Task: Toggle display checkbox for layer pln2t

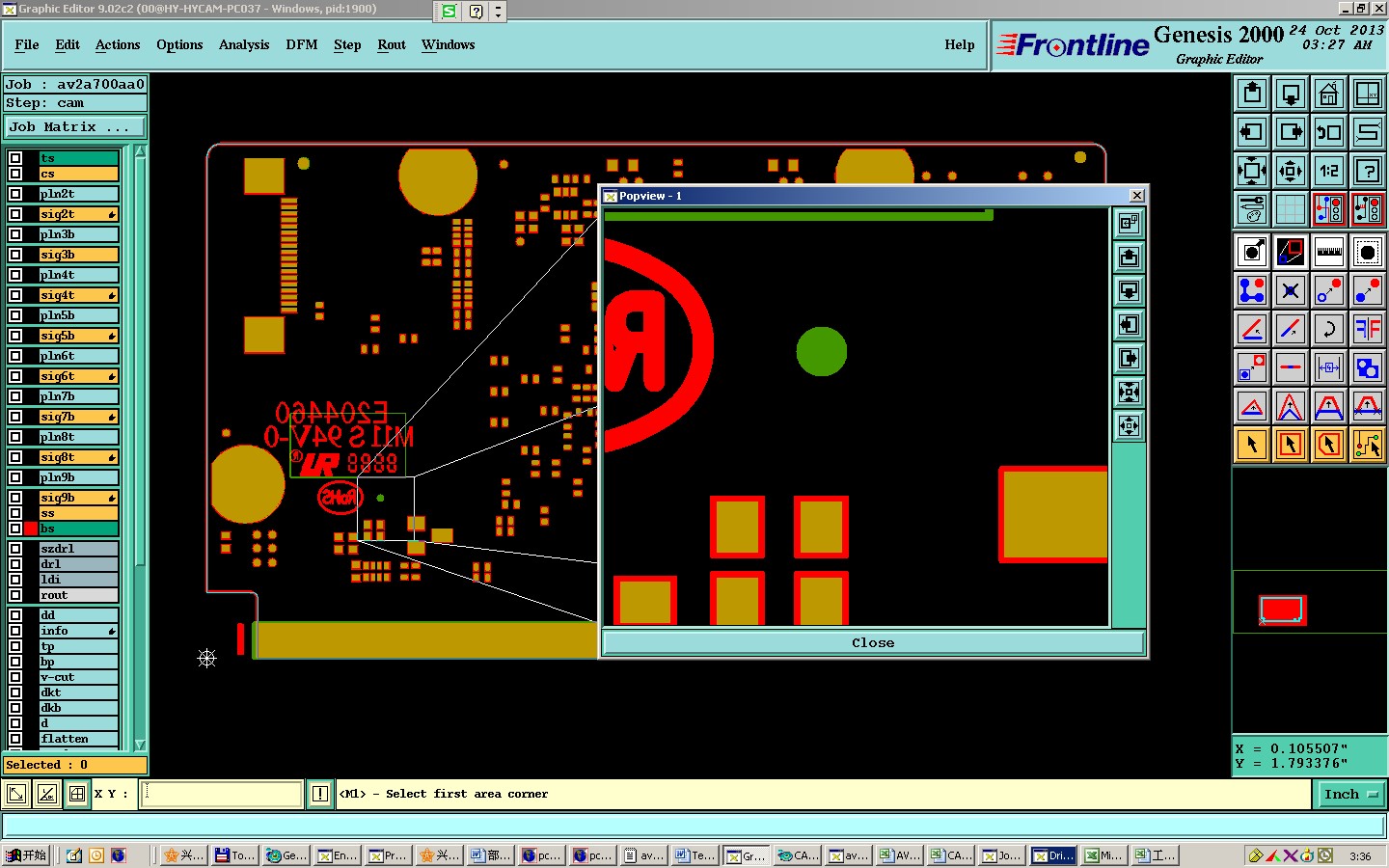Action: point(15,194)
